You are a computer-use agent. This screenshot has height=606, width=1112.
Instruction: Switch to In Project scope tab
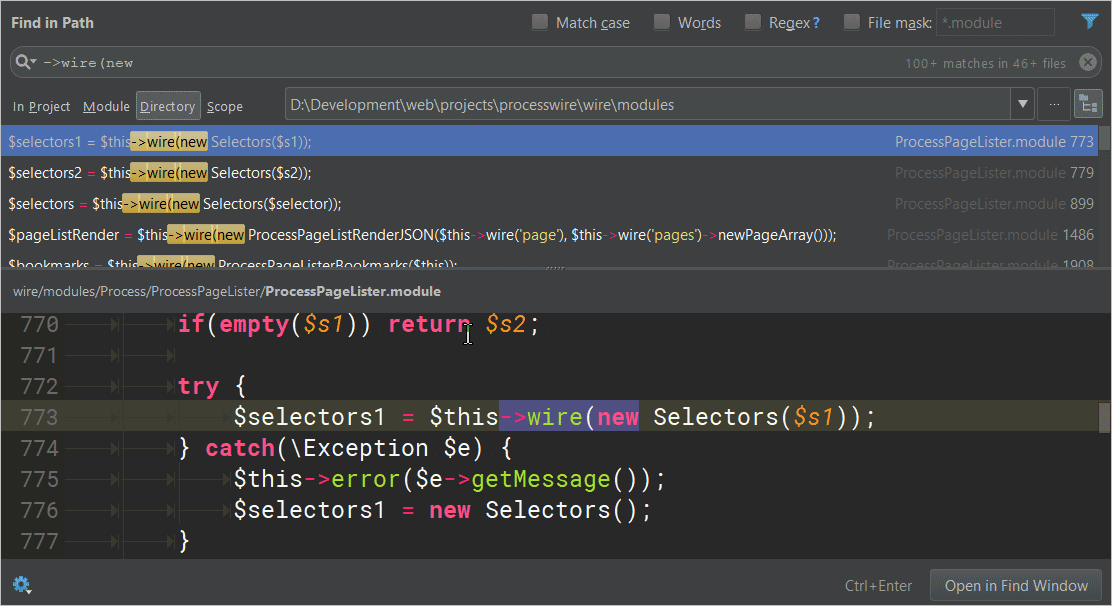42,106
